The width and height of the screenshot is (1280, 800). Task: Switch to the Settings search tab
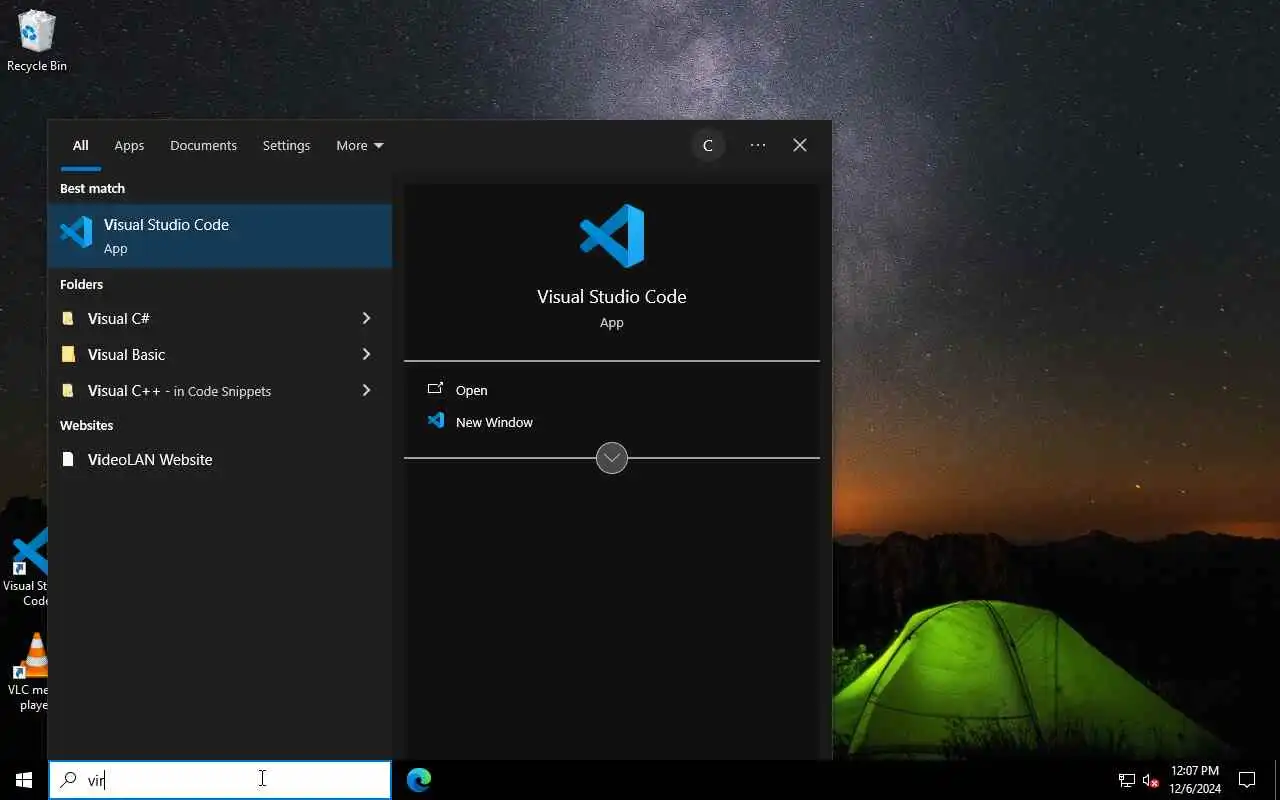tap(286, 145)
